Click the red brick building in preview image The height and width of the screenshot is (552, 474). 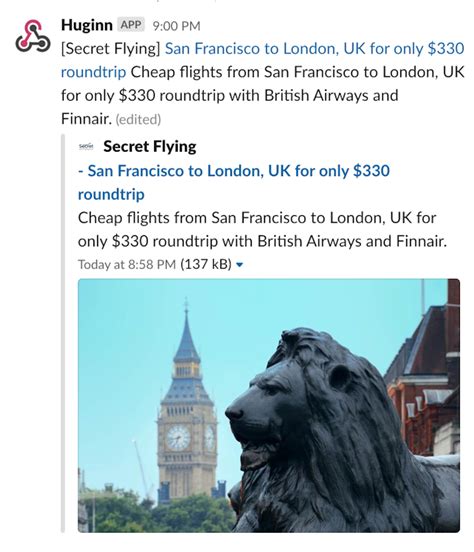point(424,380)
